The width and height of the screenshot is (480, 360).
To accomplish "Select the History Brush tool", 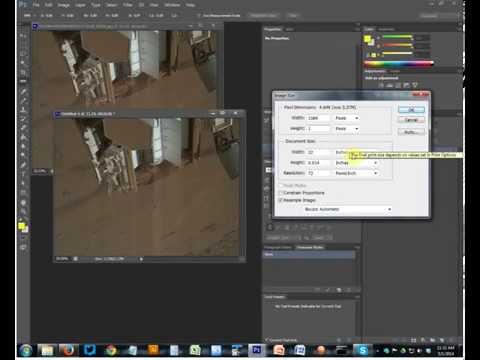I will [x=23, y=119].
